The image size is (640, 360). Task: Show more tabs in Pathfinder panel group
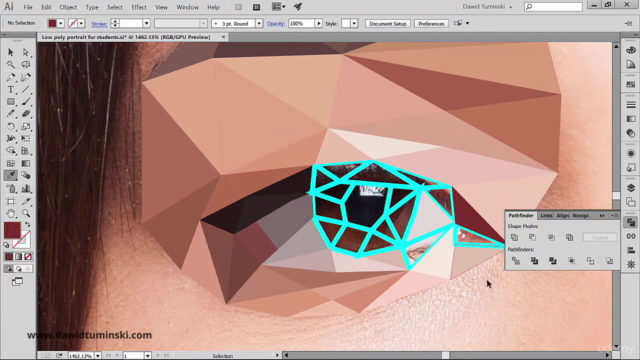pos(602,216)
